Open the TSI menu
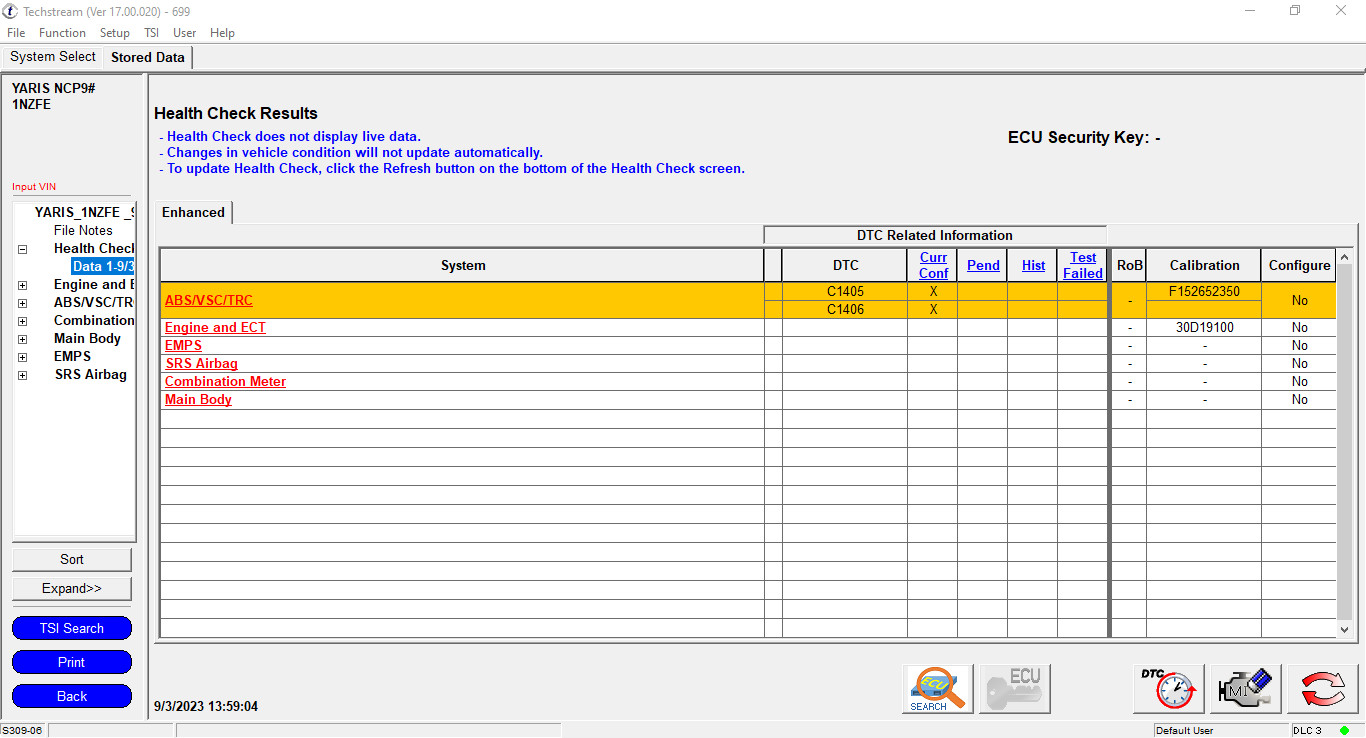Screen dimensions: 1366x738 click(x=151, y=33)
